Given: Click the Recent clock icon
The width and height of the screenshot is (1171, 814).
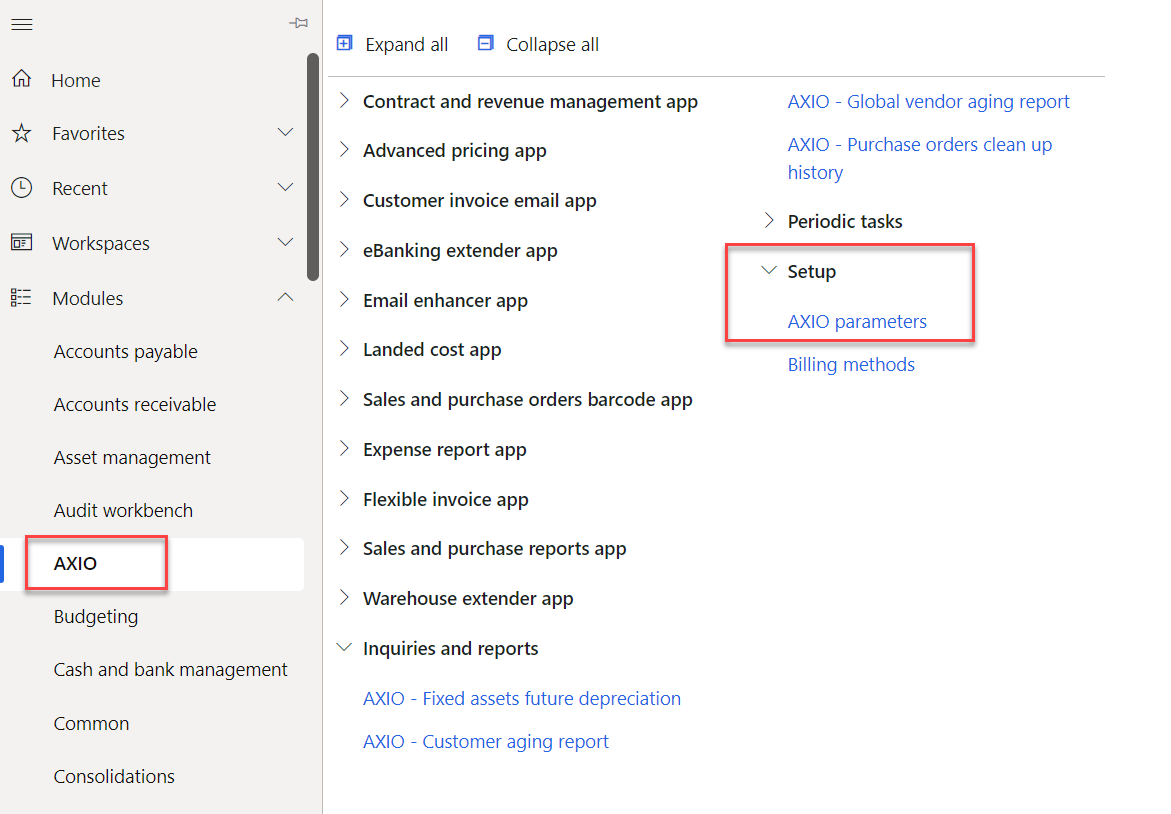Looking at the screenshot, I should coord(21,188).
